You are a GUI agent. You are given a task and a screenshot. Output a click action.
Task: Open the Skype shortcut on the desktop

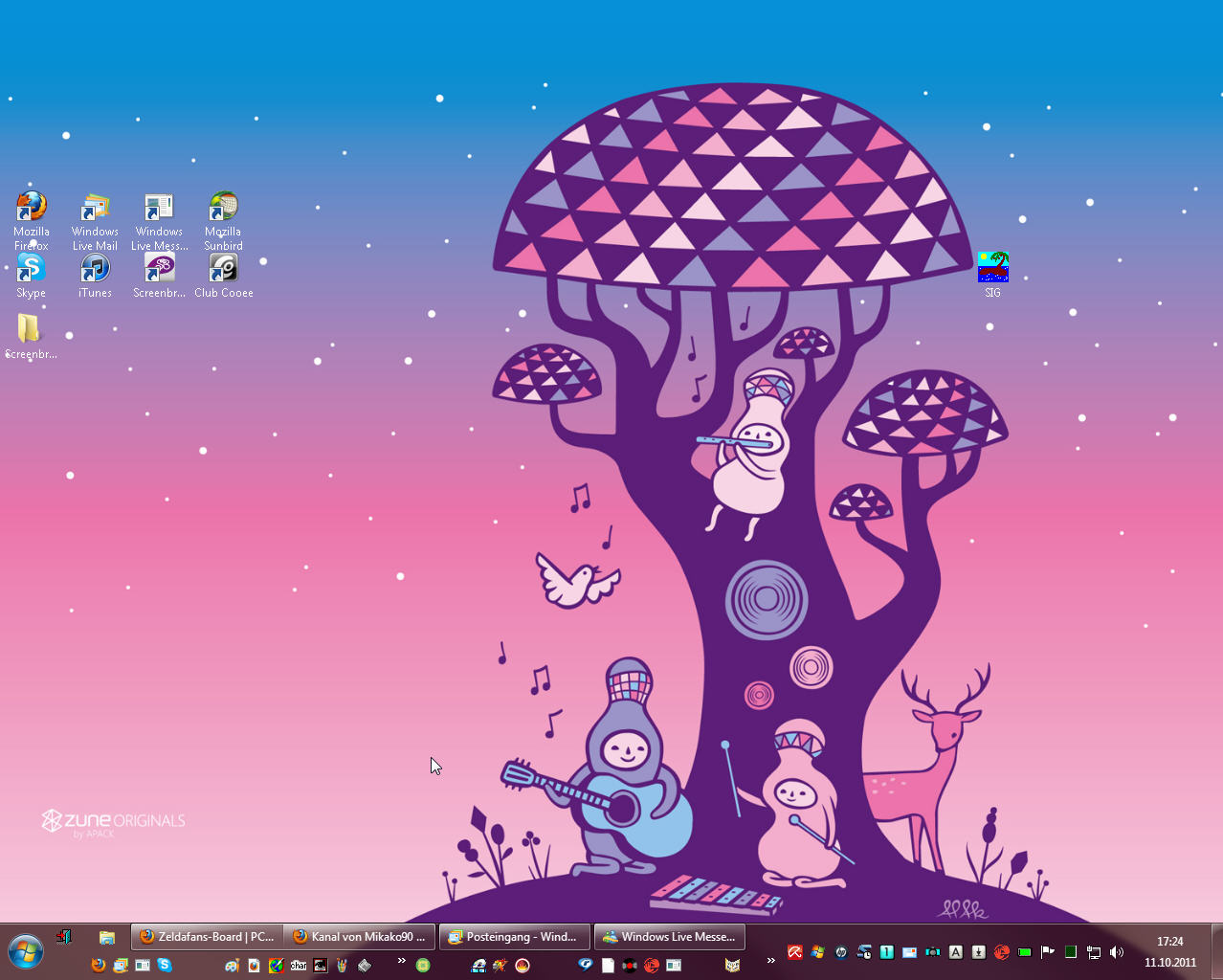31,269
